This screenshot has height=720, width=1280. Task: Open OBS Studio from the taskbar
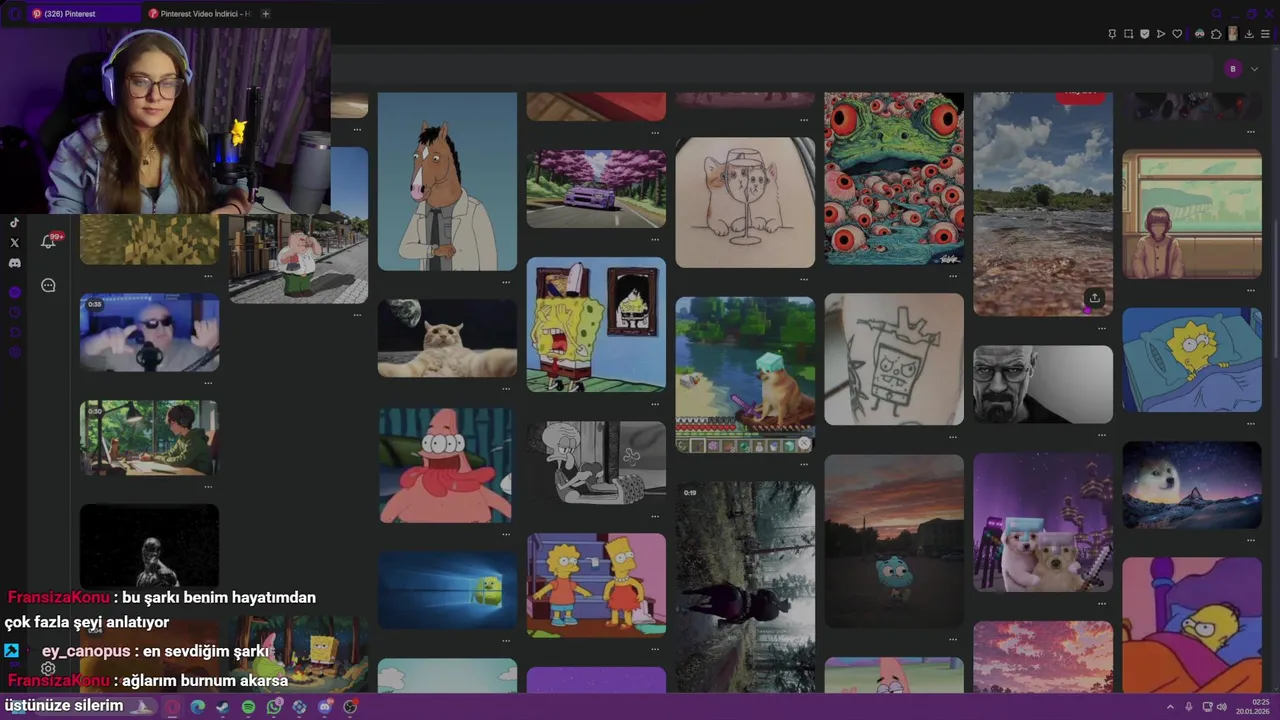[350, 707]
